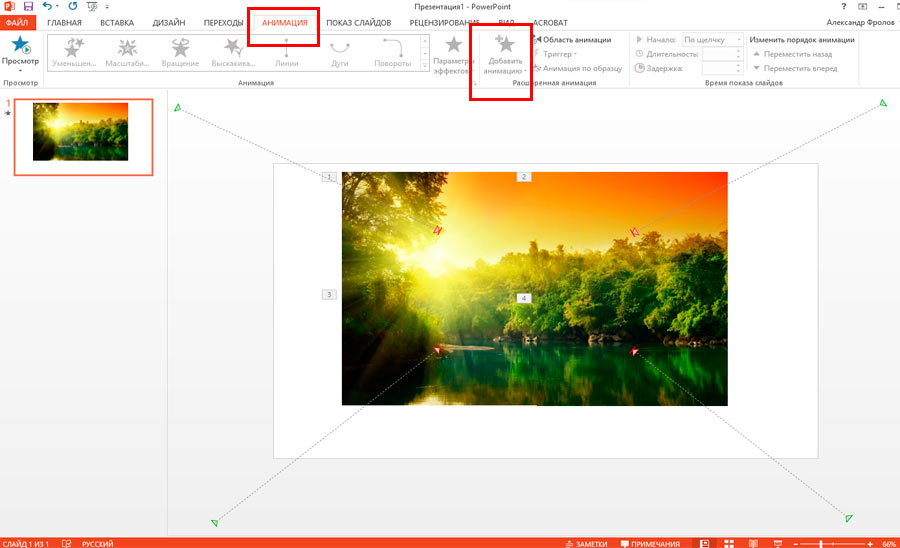Switch to Normal view in the status bar
Viewport: 900px width, 548px height.
coord(705,543)
